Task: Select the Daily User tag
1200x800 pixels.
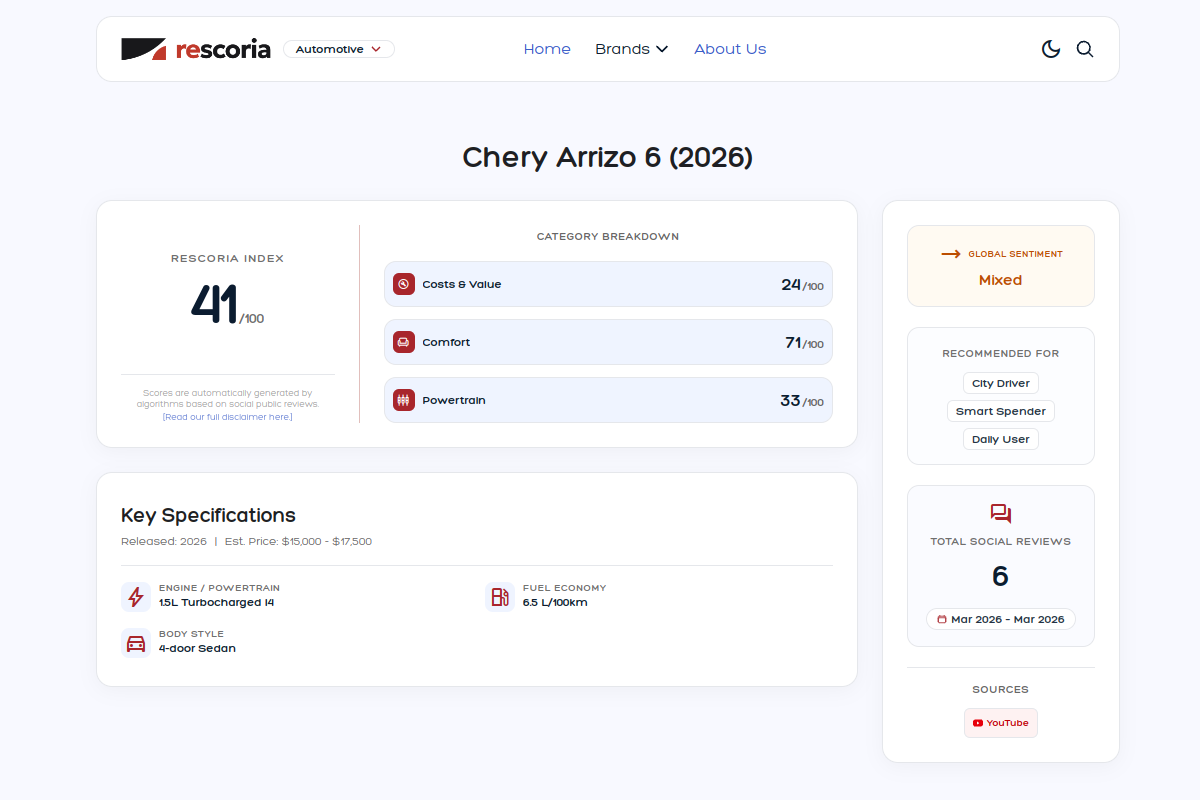Action: point(1001,439)
